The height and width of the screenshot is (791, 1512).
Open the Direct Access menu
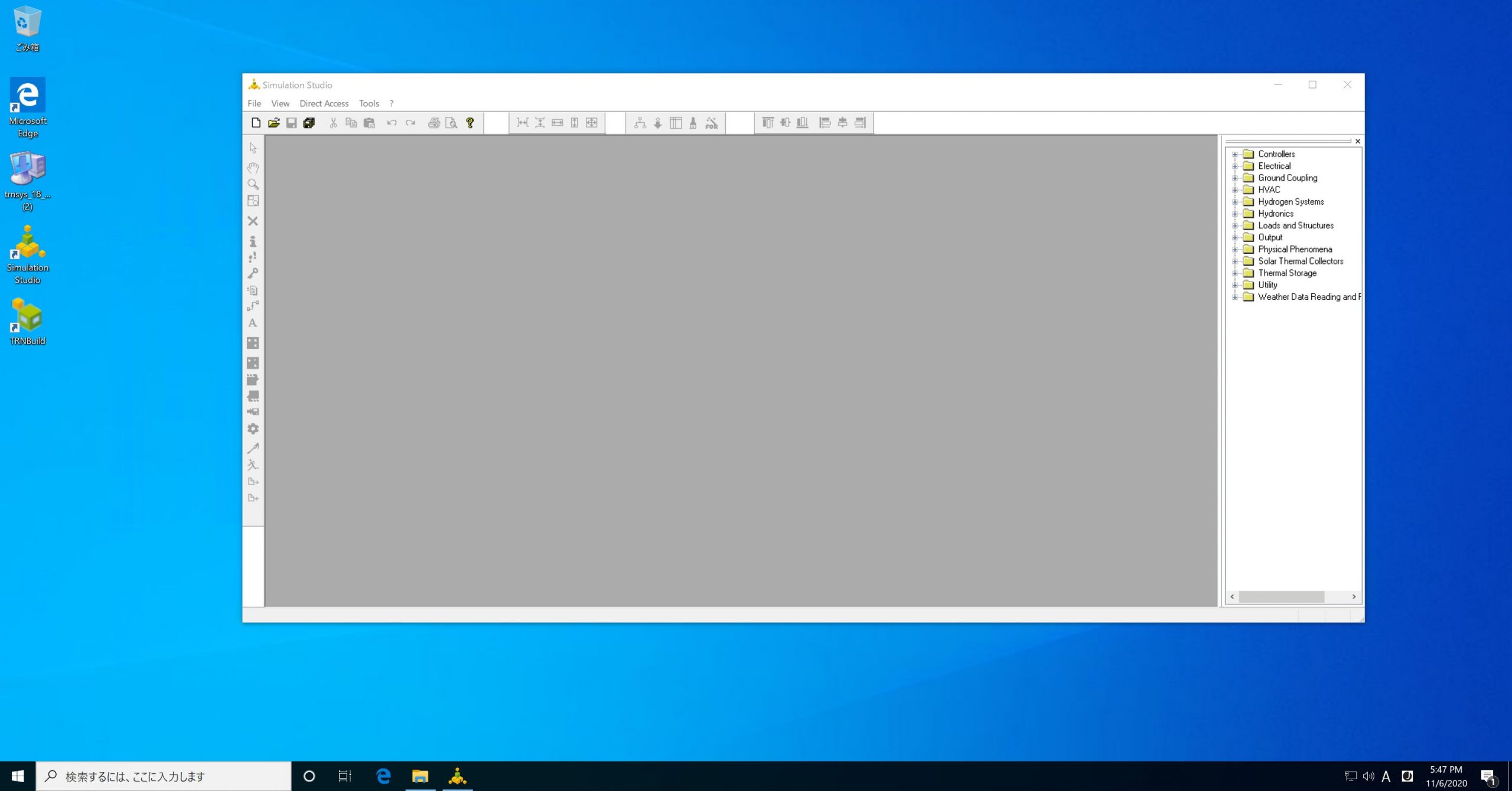point(324,103)
